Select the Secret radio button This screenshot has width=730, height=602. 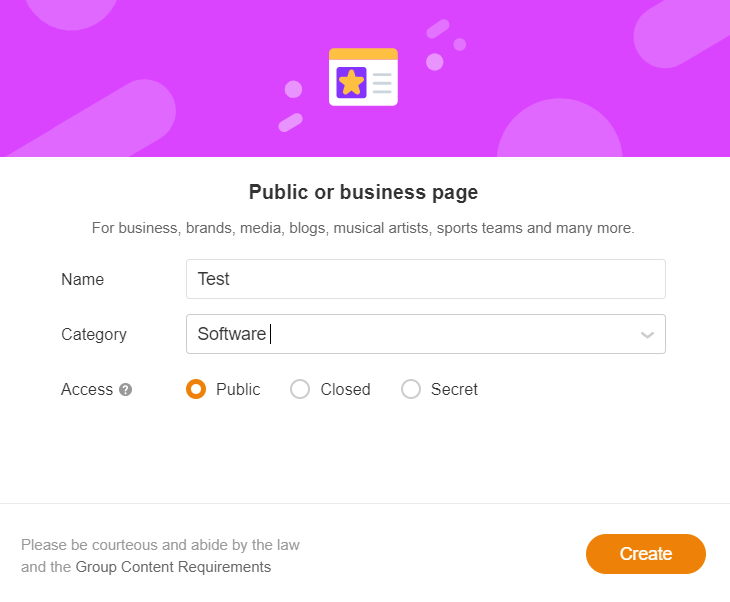(x=411, y=389)
